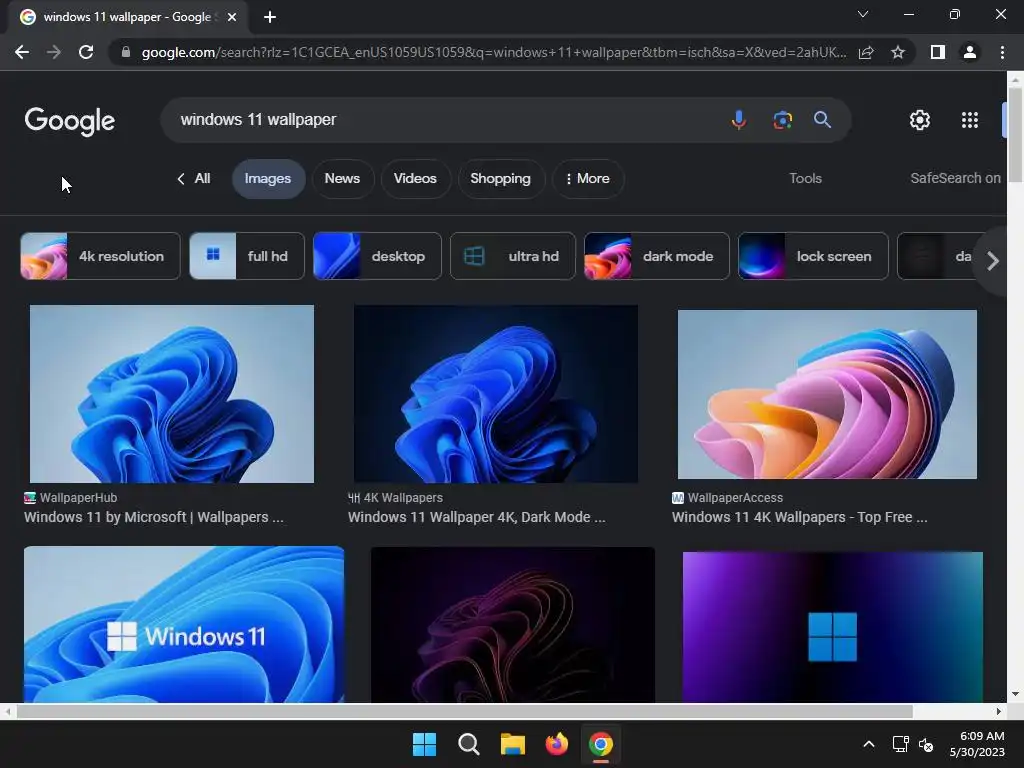This screenshot has height=768, width=1024.
Task: Open purple gradient Windows logo thumbnail
Action: [833, 627]
